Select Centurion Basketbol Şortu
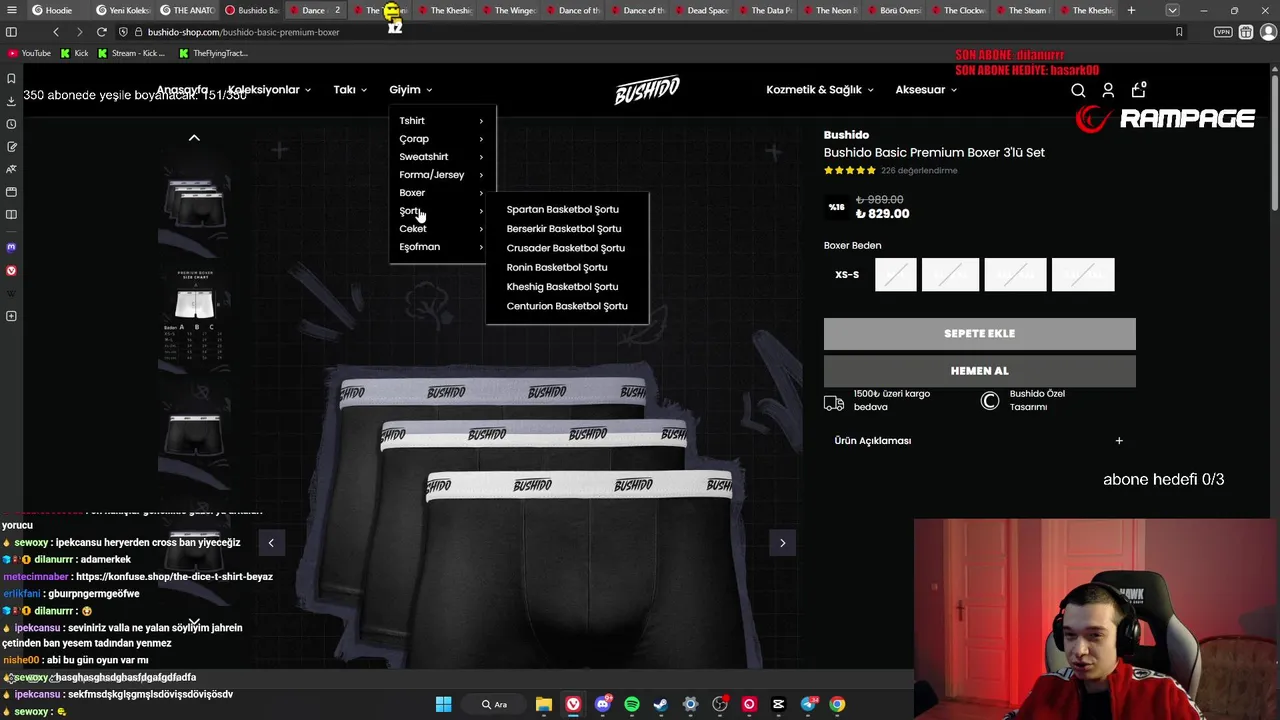The image size is (1280, 720). (567, 306)
